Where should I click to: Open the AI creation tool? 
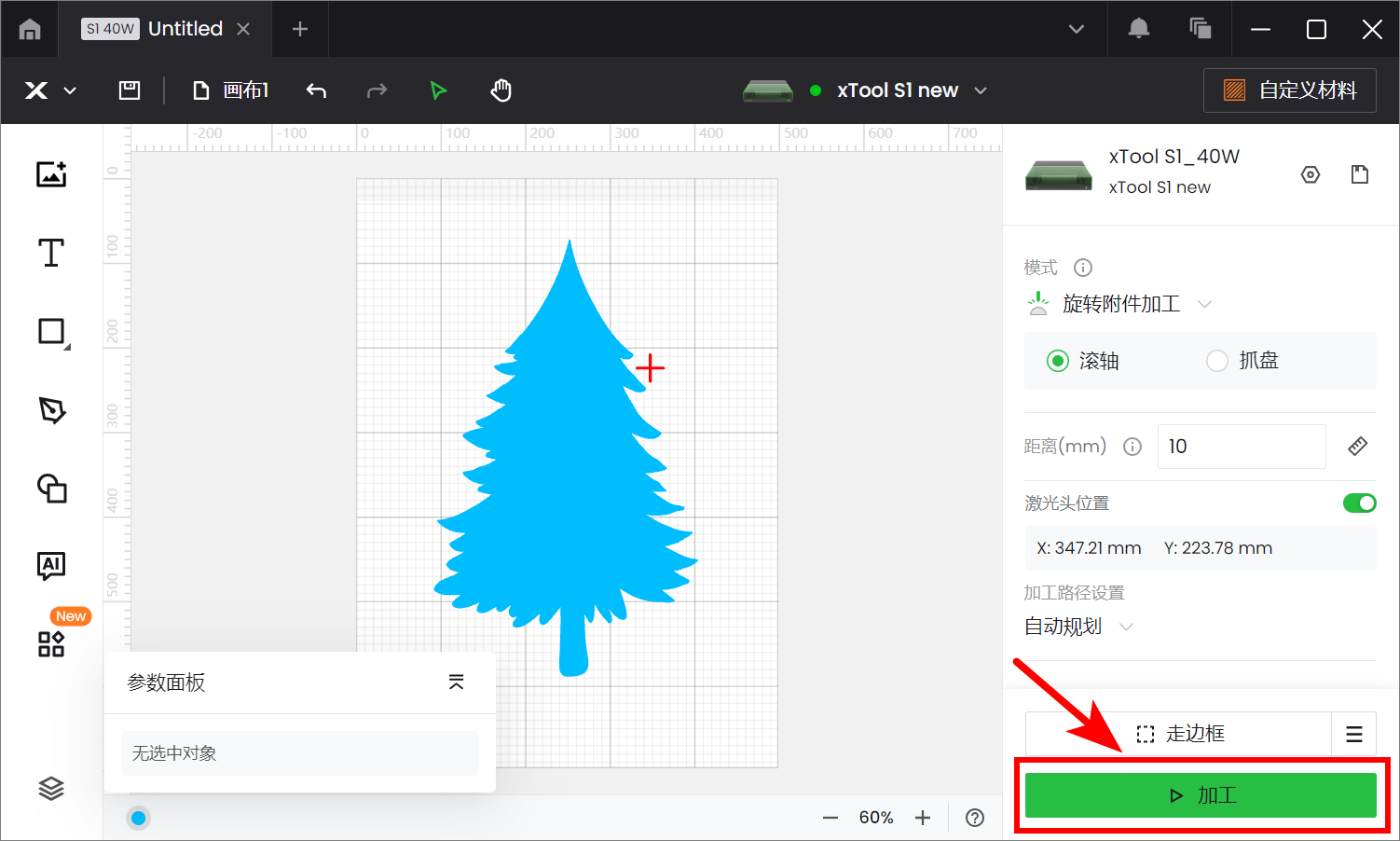(51, 565)
